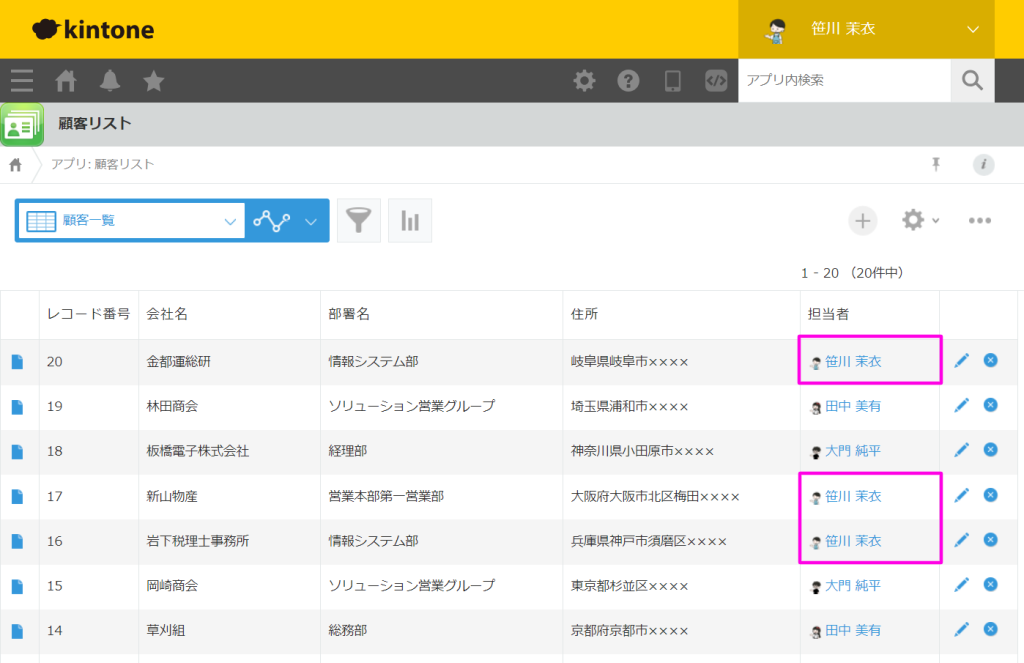This screenshot has width=1024, height=663.
Task: Edit record 14 with pencil icon
Action: point(961,630)
